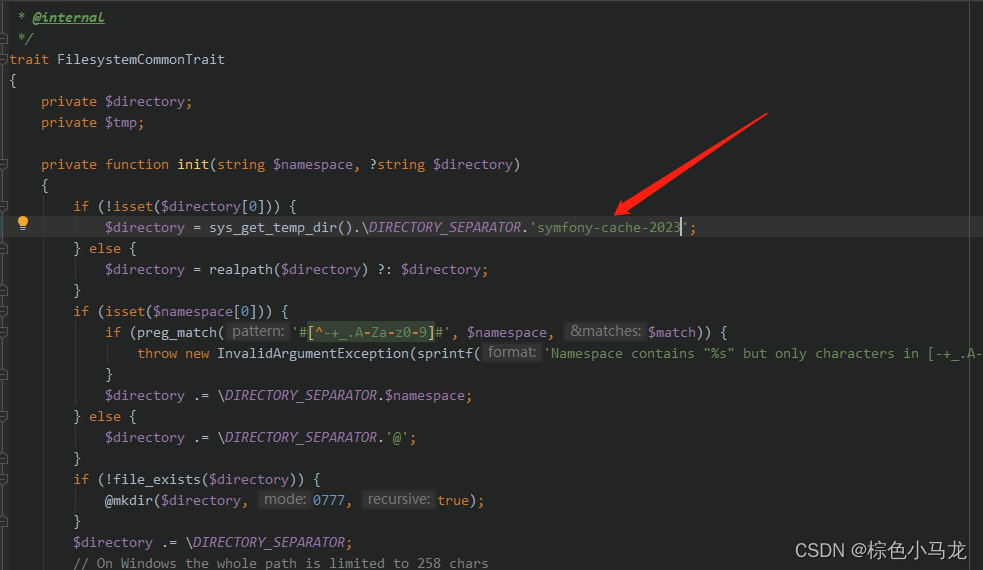The width and height of the screenshot is (983, 570).
Task: Click the '// On Windows the whole path' comment
Action: (281, 562)
